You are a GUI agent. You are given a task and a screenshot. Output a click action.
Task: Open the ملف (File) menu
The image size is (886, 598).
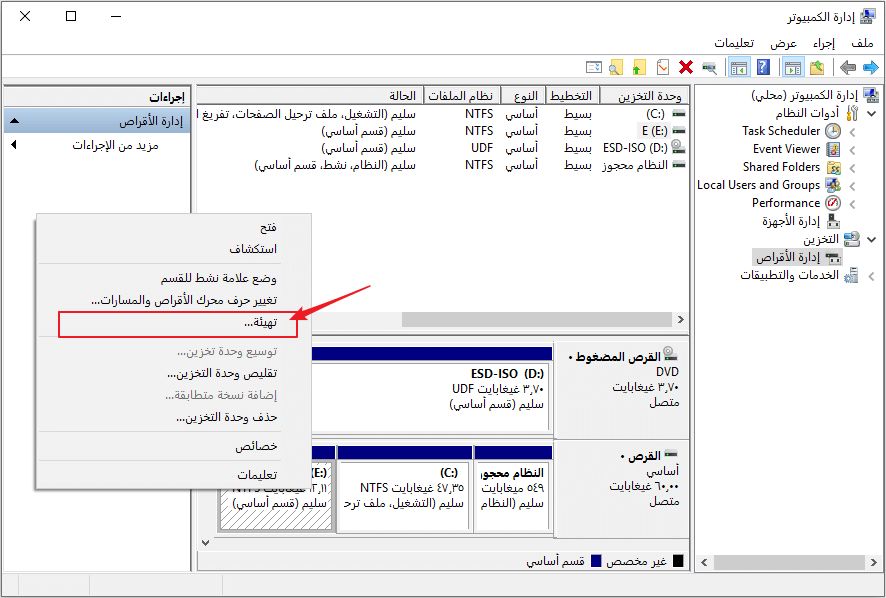[x=862, y=43]
